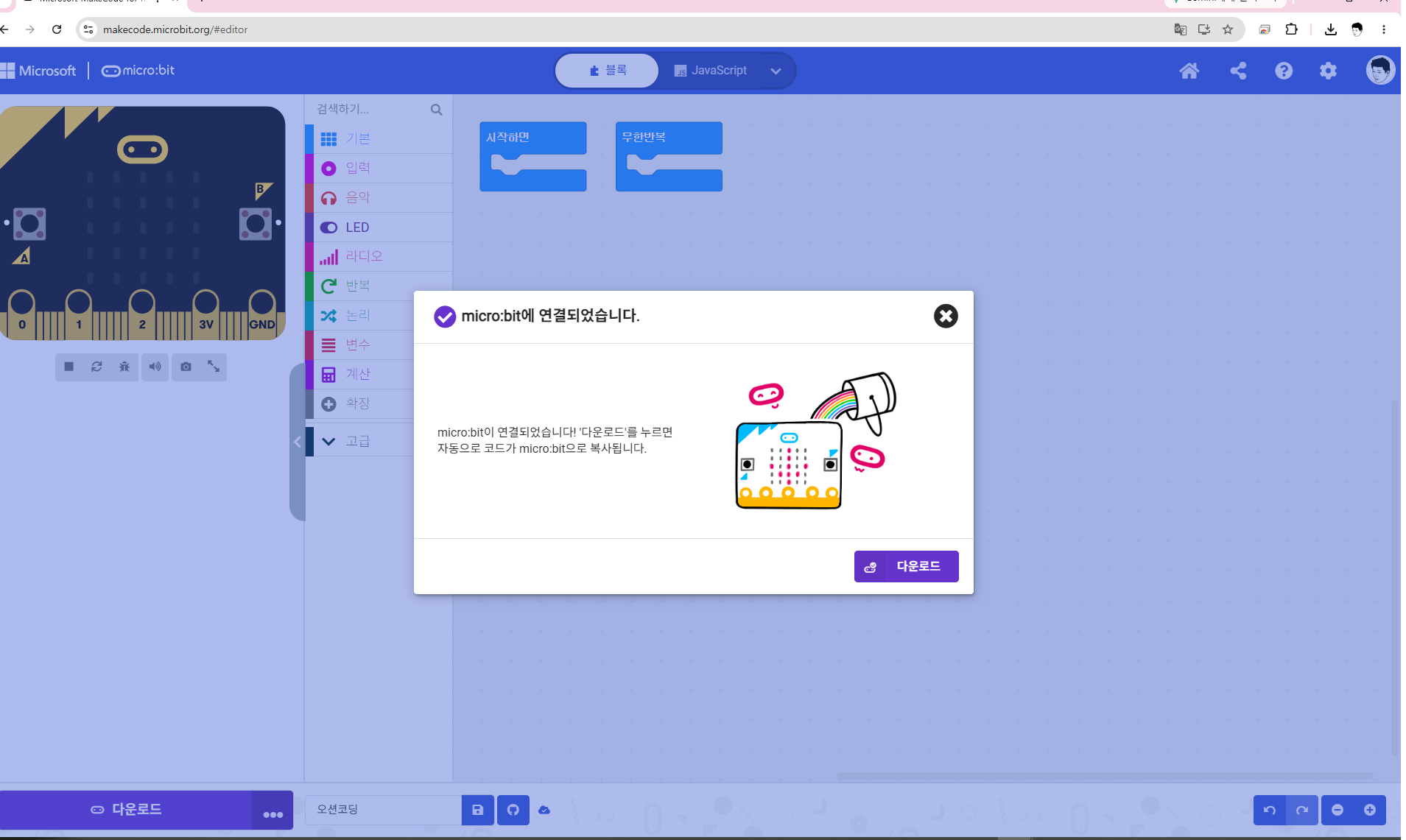The image size is (1406, 840).
Task: Go to the Home screen icon
Action: pyautogui.click(x=1189, y=71)
